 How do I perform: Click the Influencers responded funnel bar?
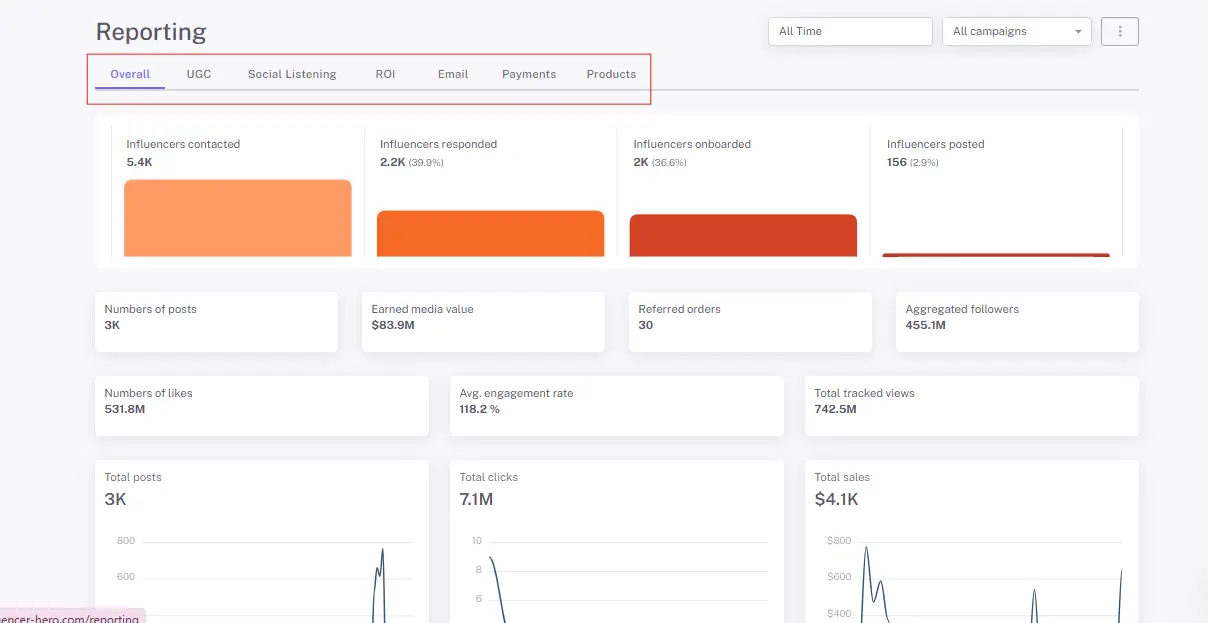tap(490, 233)
